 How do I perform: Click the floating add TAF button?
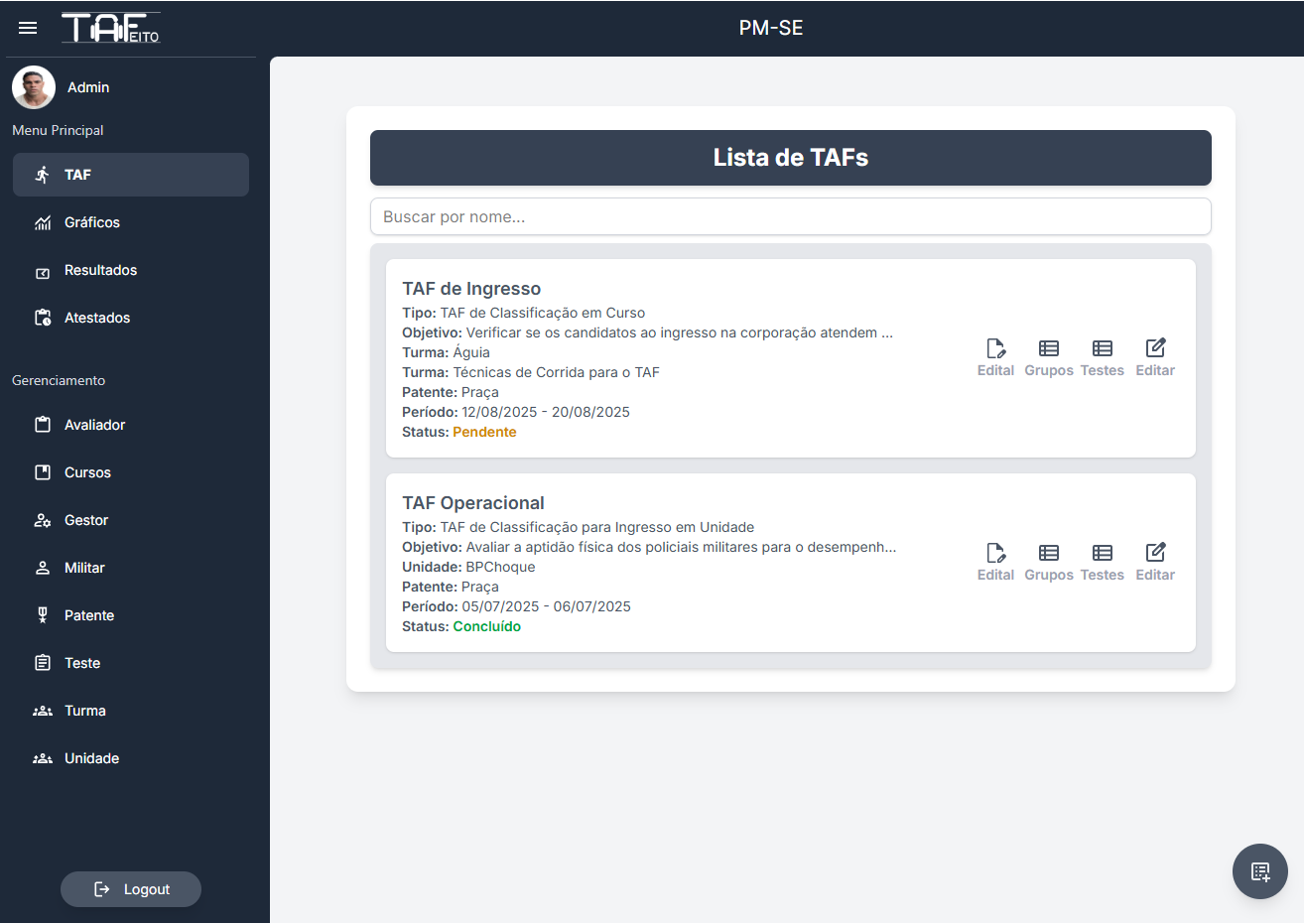click(1259, 871)
